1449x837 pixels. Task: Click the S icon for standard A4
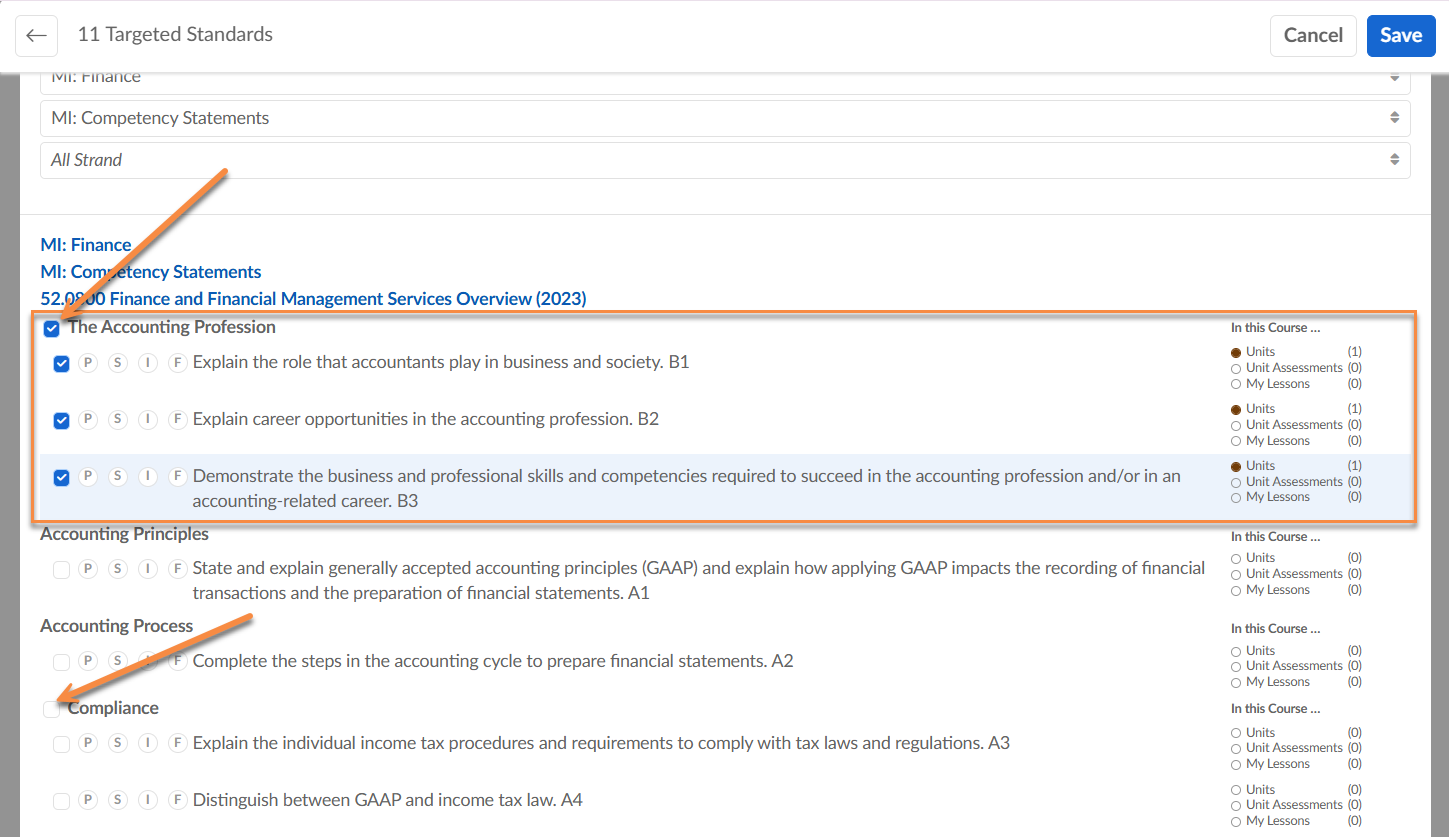pos(118,801)
